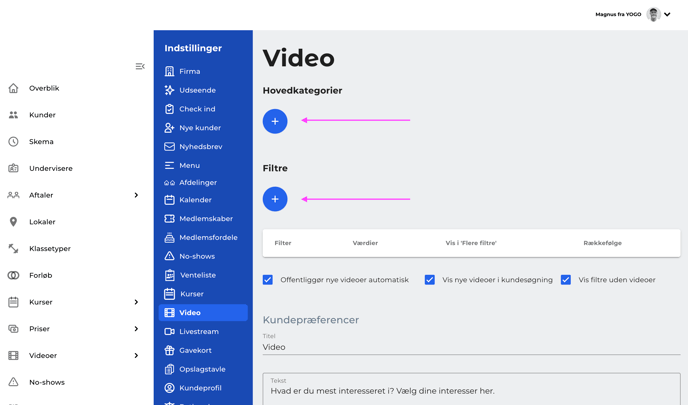Click the Værdier column header
The width and height of the screenshot is (688, 405).
(x=365, y=243)
